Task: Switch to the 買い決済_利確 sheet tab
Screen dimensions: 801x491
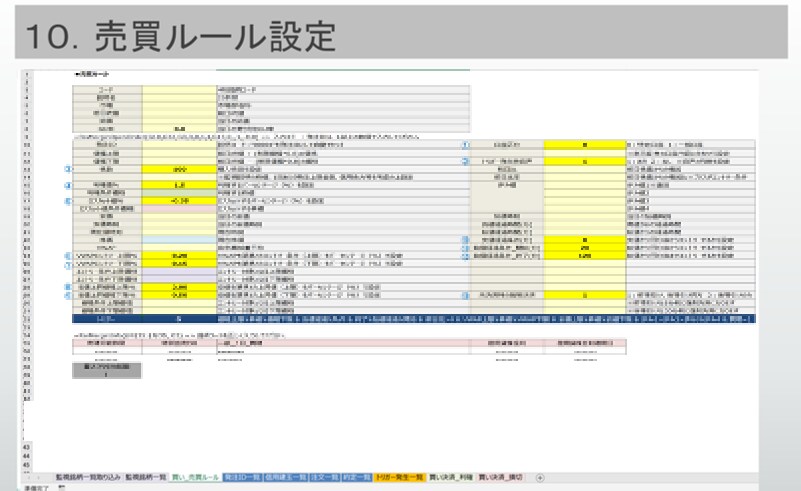Action: pyautogui.click(x=451, y=477)
